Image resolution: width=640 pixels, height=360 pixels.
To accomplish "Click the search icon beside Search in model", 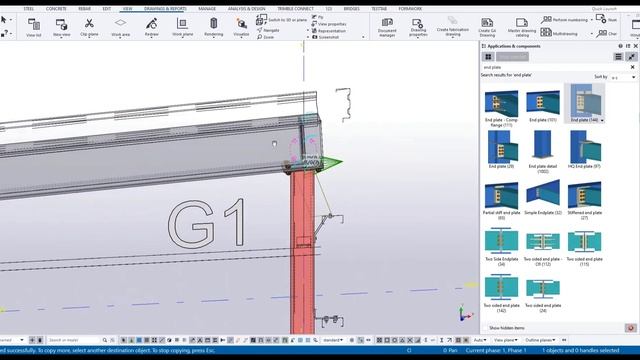I will click(x=104, y=340).
